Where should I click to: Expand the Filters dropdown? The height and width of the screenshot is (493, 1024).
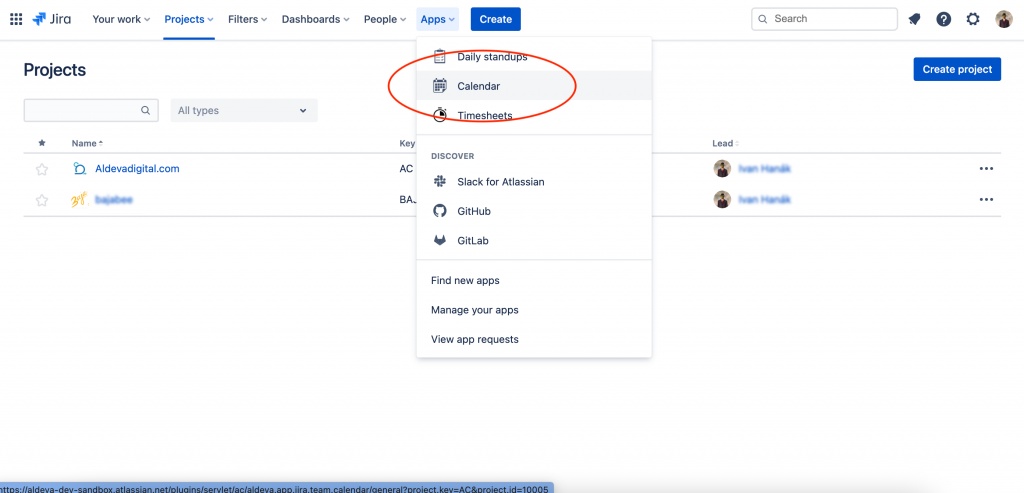pos(248,19)
